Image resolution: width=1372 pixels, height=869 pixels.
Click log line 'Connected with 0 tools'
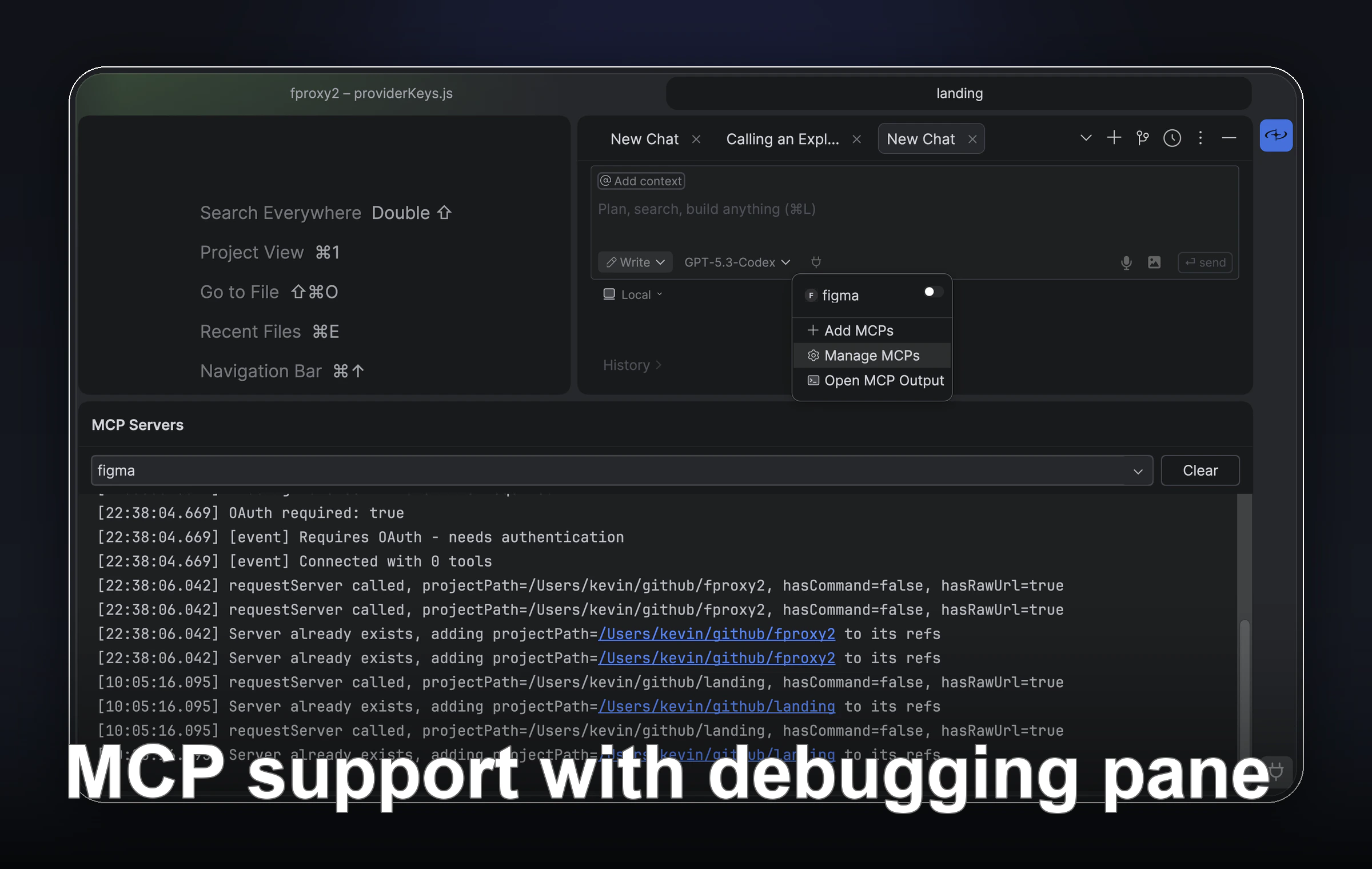pyautogui.click(x=294, y=561)
